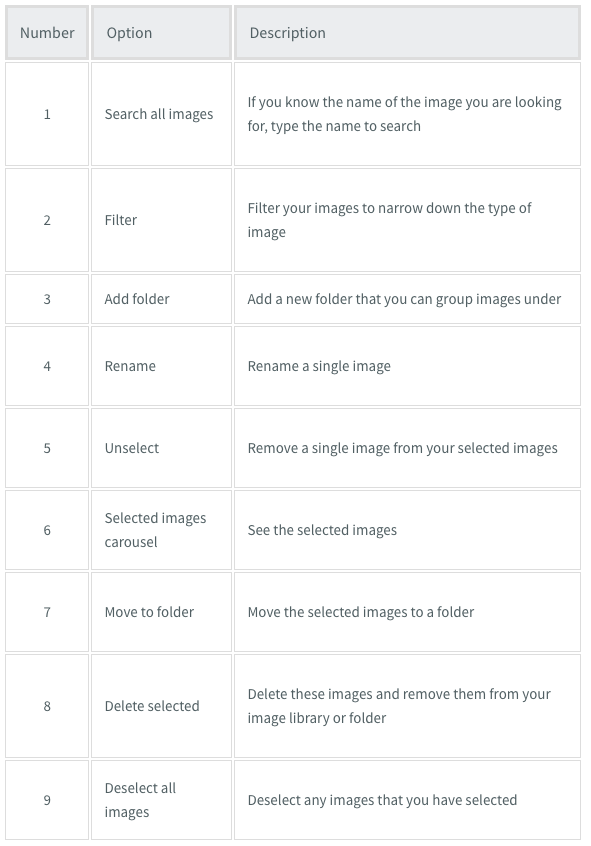Viewport: 591px width, 846px height.
Task: Click the row number 1 cell
Action: (x=47, y=114)
